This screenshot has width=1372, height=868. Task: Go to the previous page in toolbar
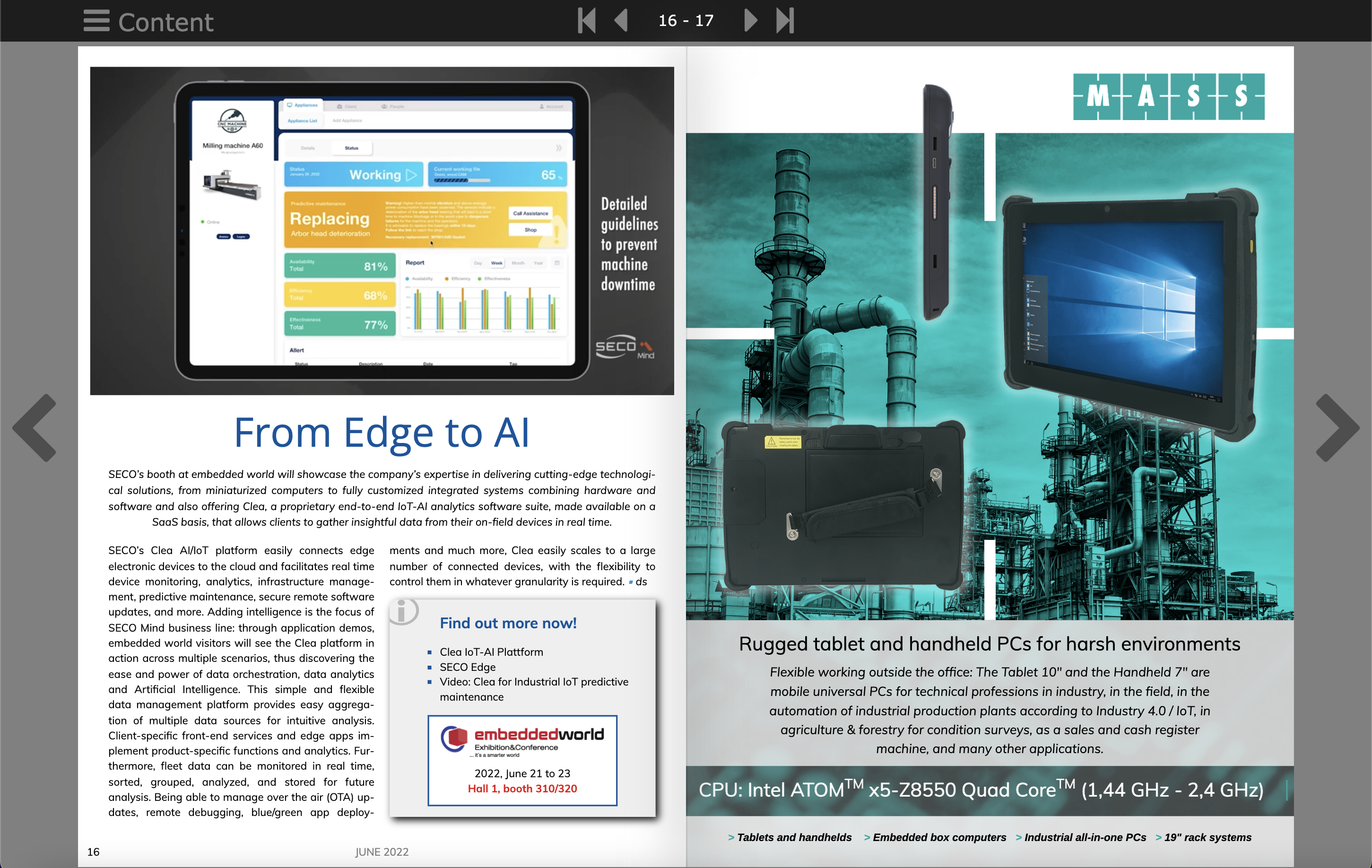pos(621,20)
